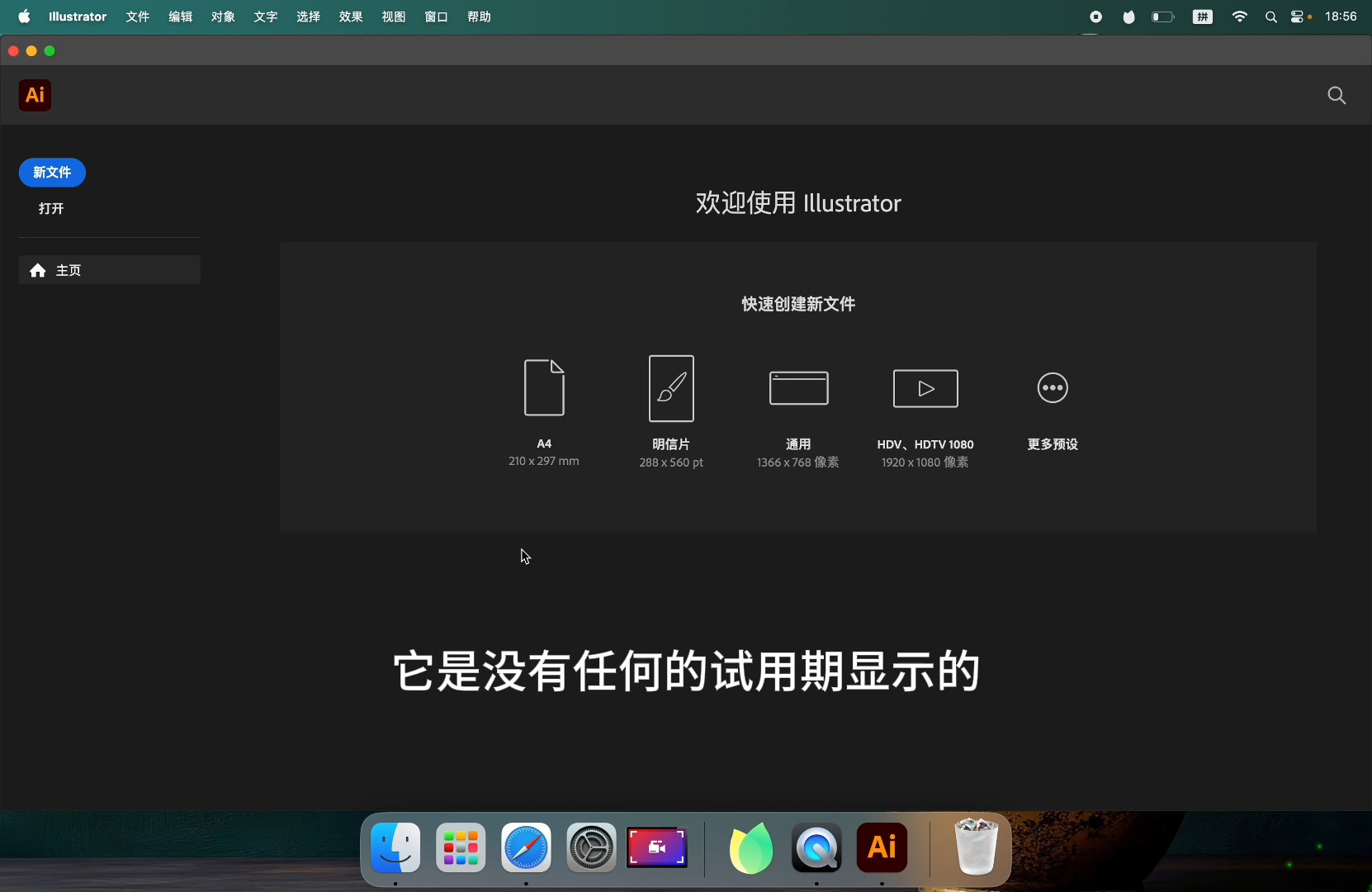Image resolution: width=1372 pixels, height=892 pixels.
Task: Click the 210 x 297 mm size text
Action: [x=544, y=461]
